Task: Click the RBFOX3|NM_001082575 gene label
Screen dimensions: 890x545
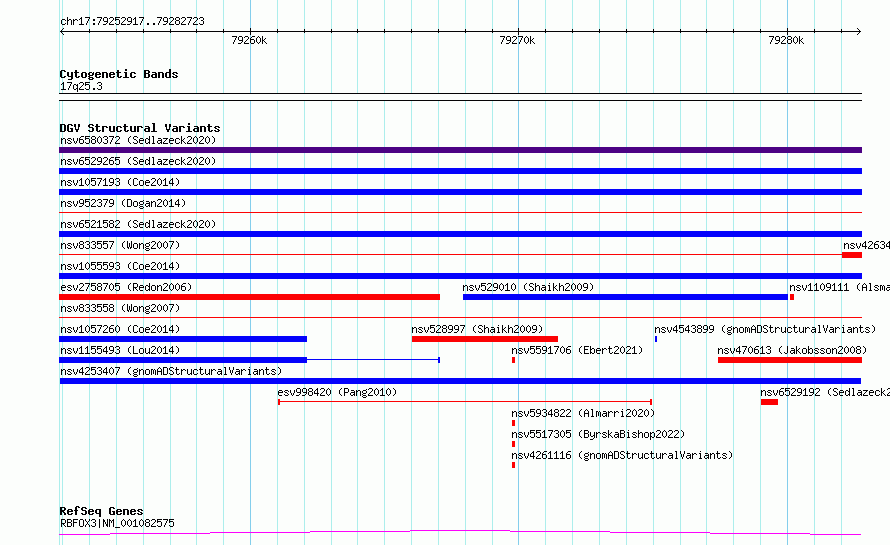Action: coord(117,523)
